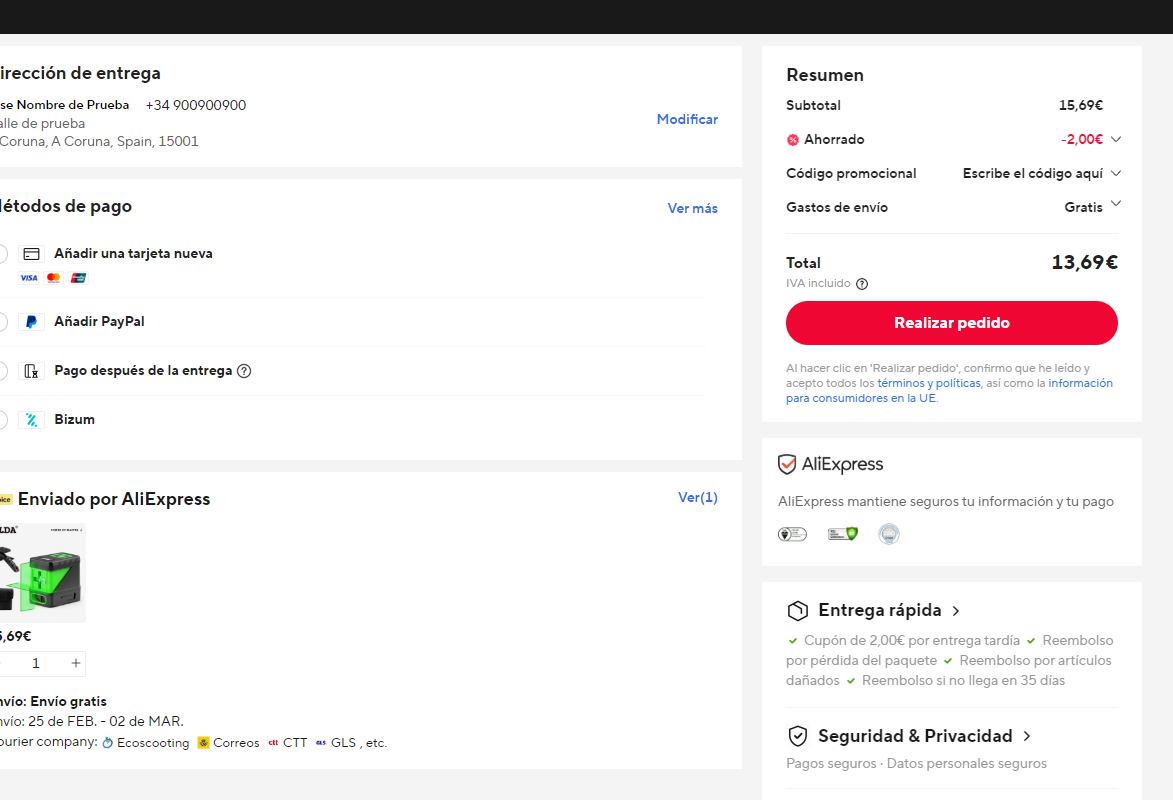Click Escribe el código aquí
The height and width of the screenshot is (800, 1173).
1032,174
